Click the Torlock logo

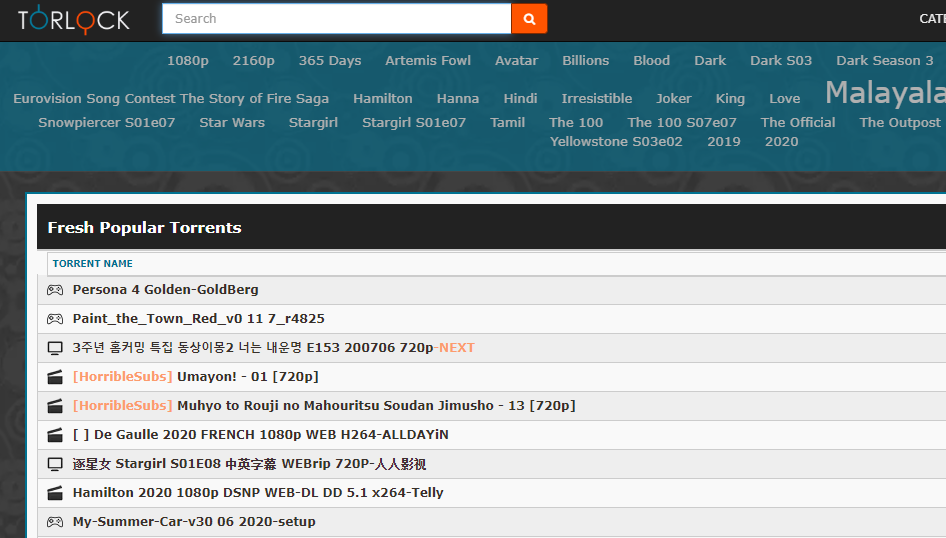[74, 19]
